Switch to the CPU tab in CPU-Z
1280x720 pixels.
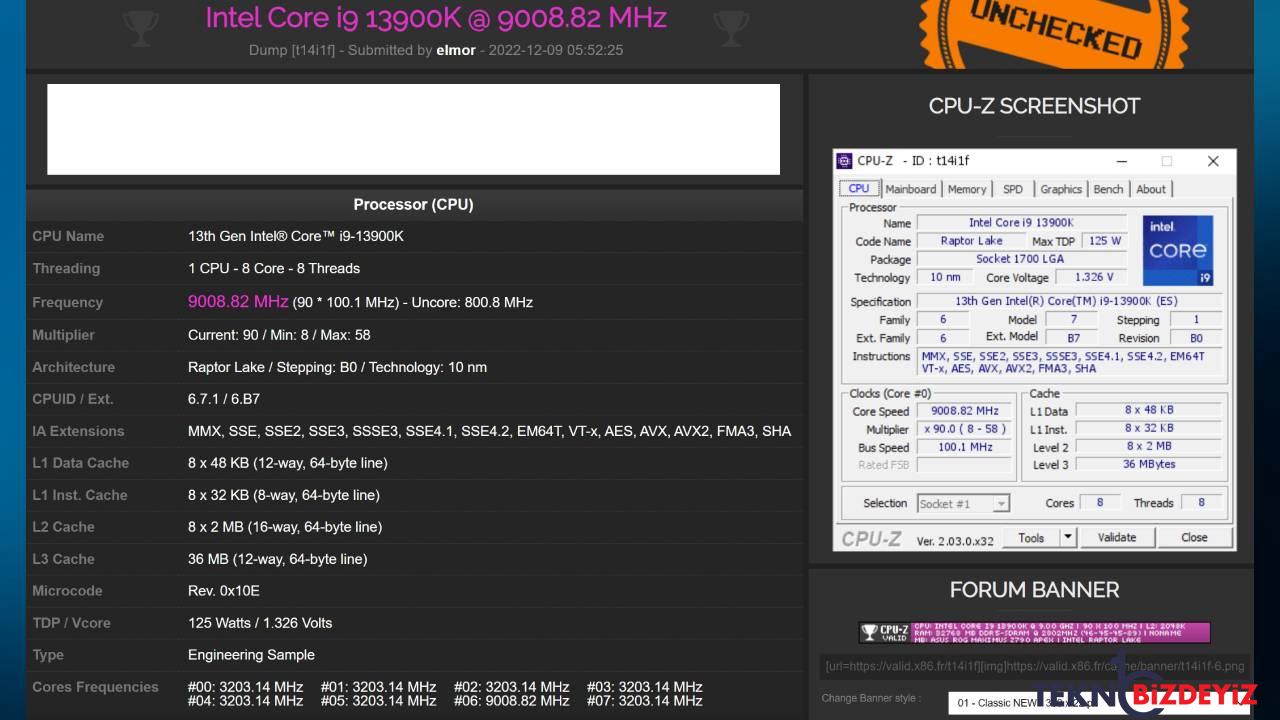pyautogui.click(x=859, y=188)
